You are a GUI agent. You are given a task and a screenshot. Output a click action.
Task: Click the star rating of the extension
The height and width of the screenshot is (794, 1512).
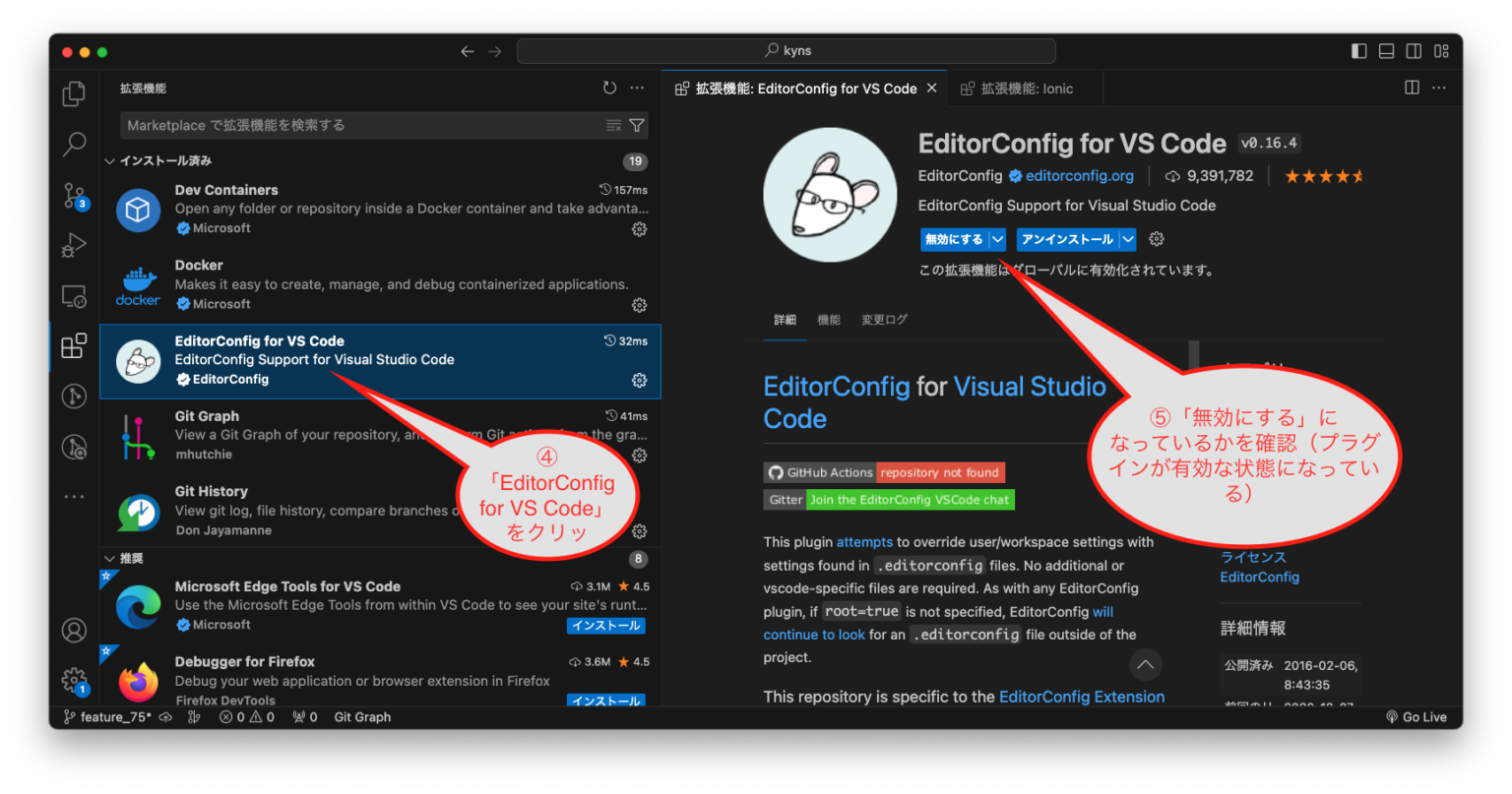pos(1324,176)
